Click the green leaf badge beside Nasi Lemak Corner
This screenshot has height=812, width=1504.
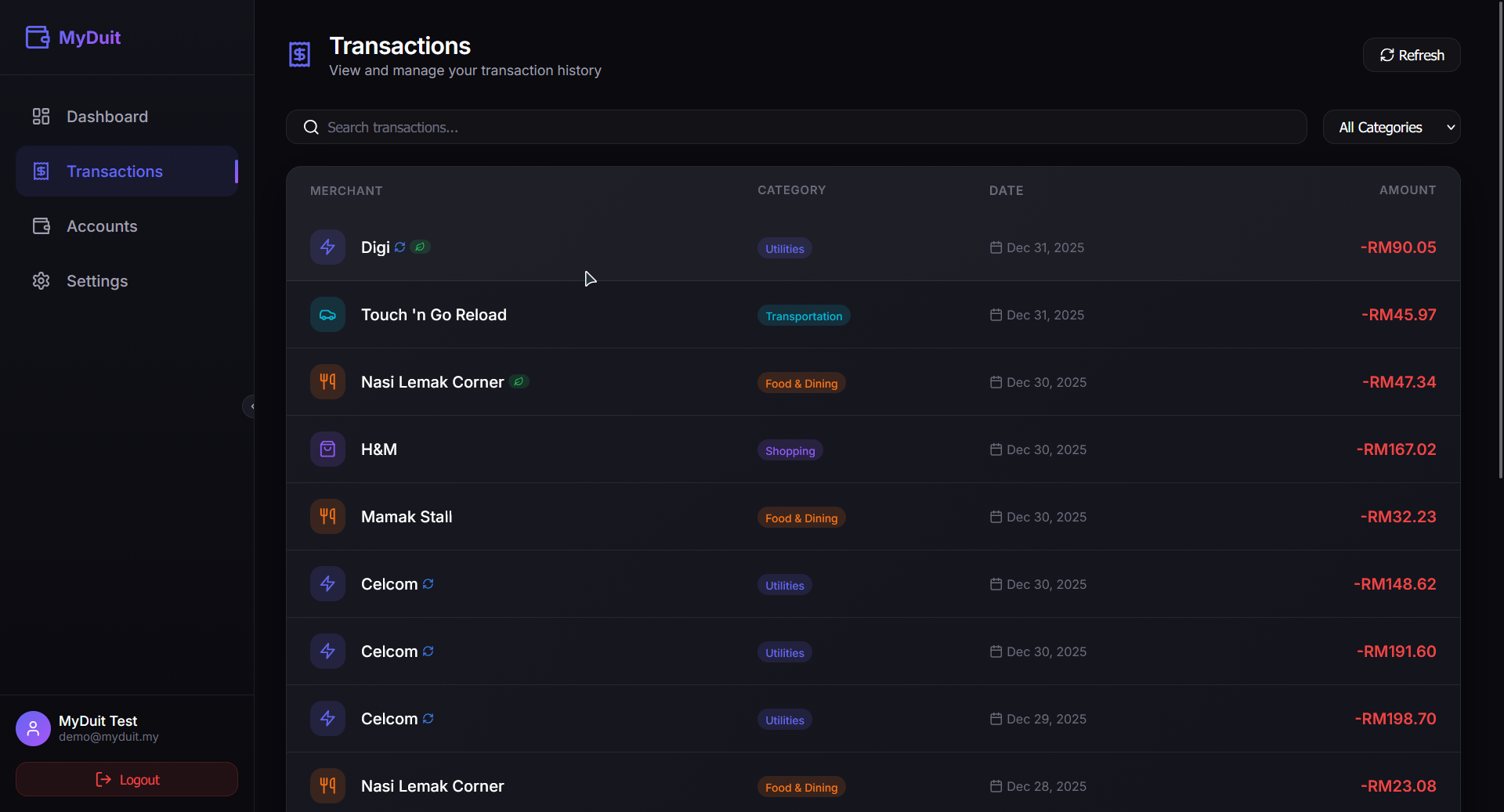pyautogui.click(x=519, y=381)
